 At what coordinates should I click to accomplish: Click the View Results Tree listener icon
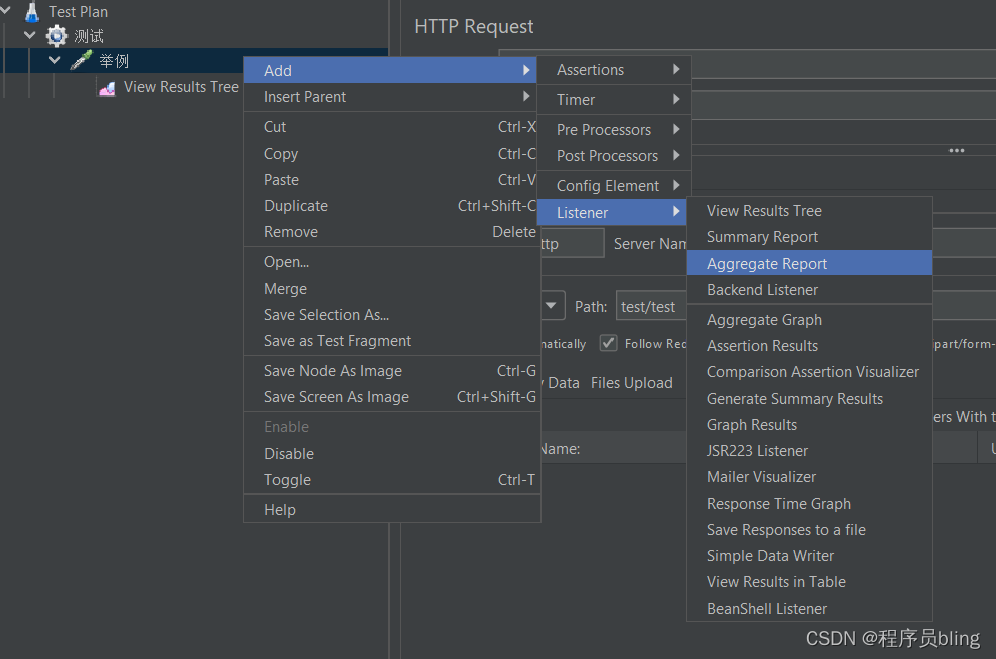coord(107,88)
